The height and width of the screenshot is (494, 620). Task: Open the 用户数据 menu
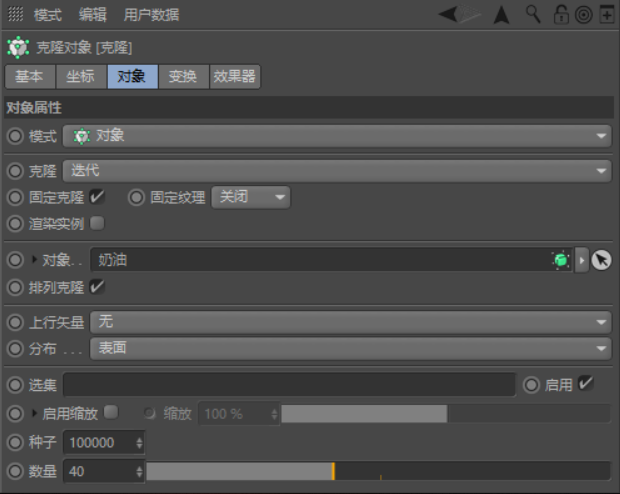pos(152,15)
